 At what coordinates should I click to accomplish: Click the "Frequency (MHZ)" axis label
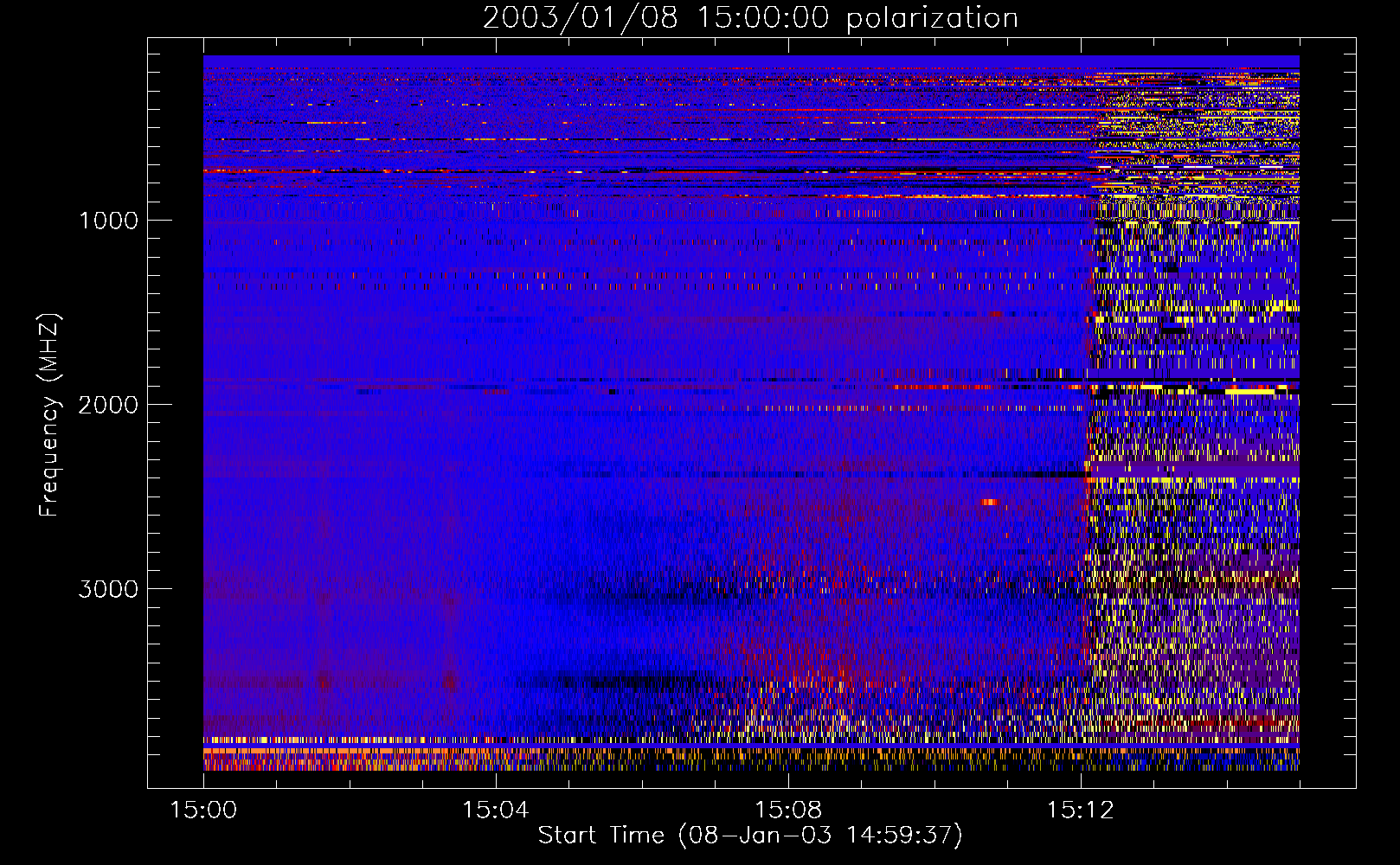pyautogui.click(x=49, y=415)
